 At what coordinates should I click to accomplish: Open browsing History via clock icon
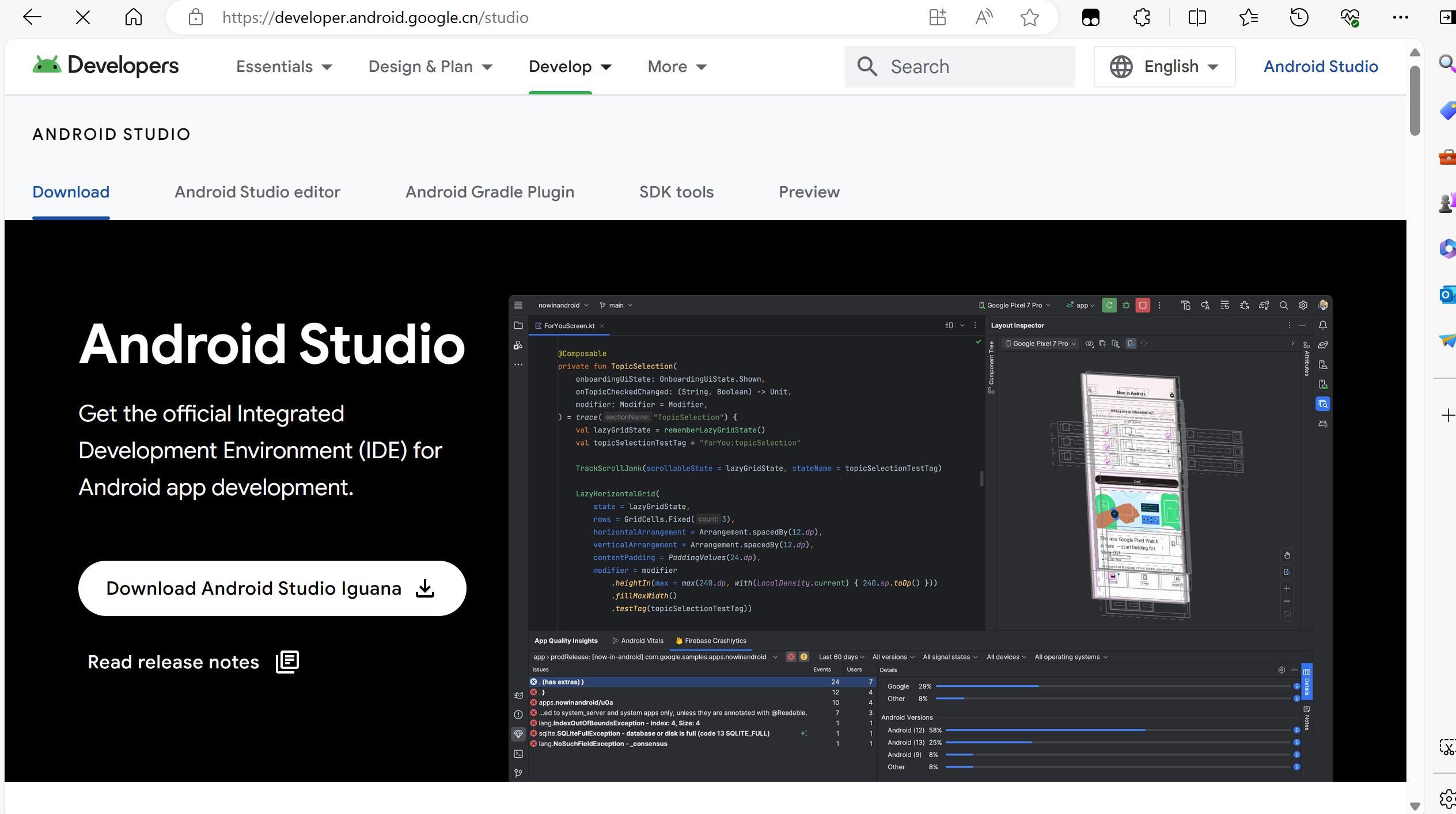click(1298, 17)
